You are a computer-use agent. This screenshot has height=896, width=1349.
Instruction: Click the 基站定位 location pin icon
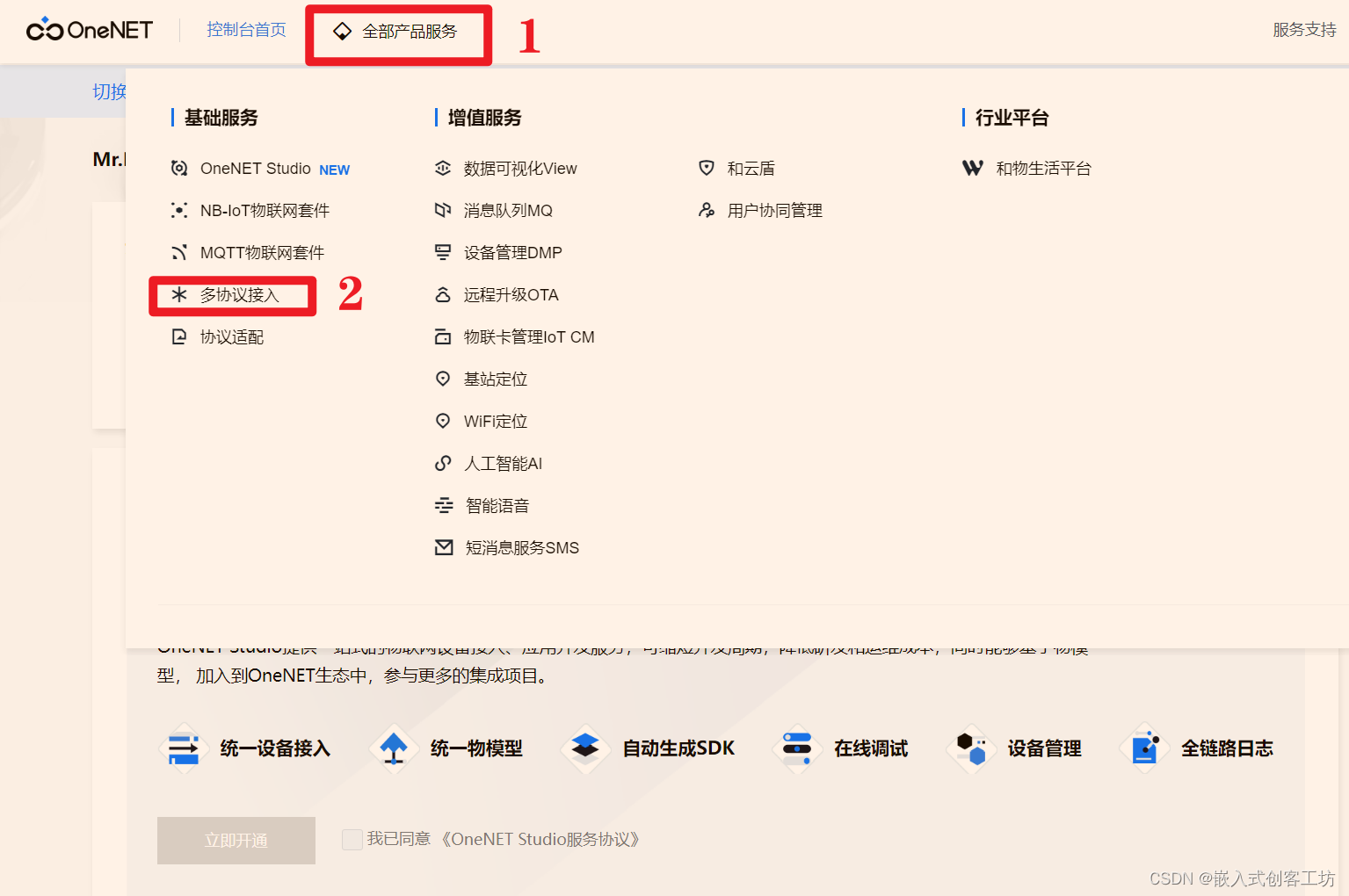(x=443, y=379)
